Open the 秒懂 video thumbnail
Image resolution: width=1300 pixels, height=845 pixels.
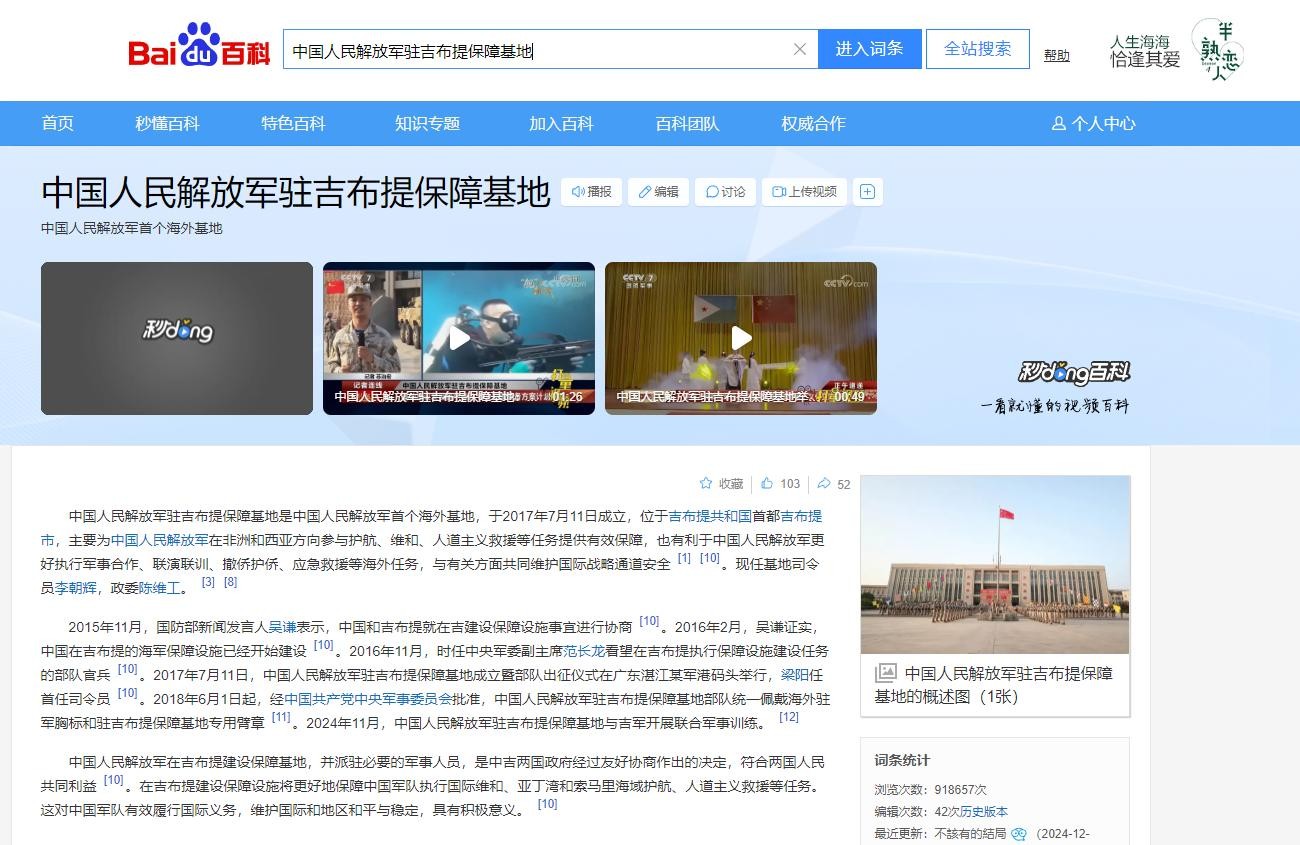point(177,338)
